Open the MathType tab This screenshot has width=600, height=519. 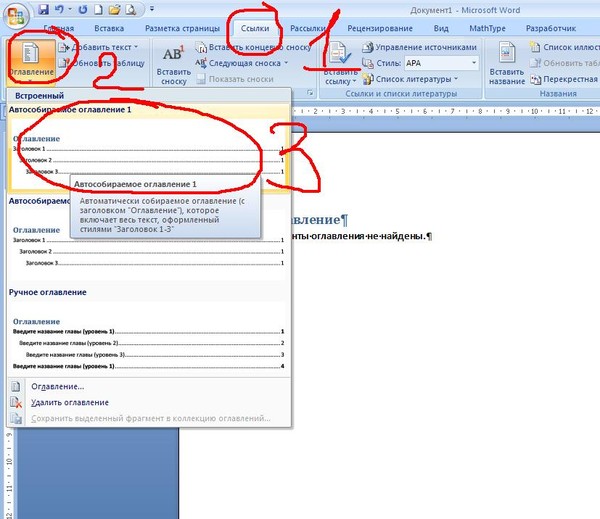coord(487,28)
